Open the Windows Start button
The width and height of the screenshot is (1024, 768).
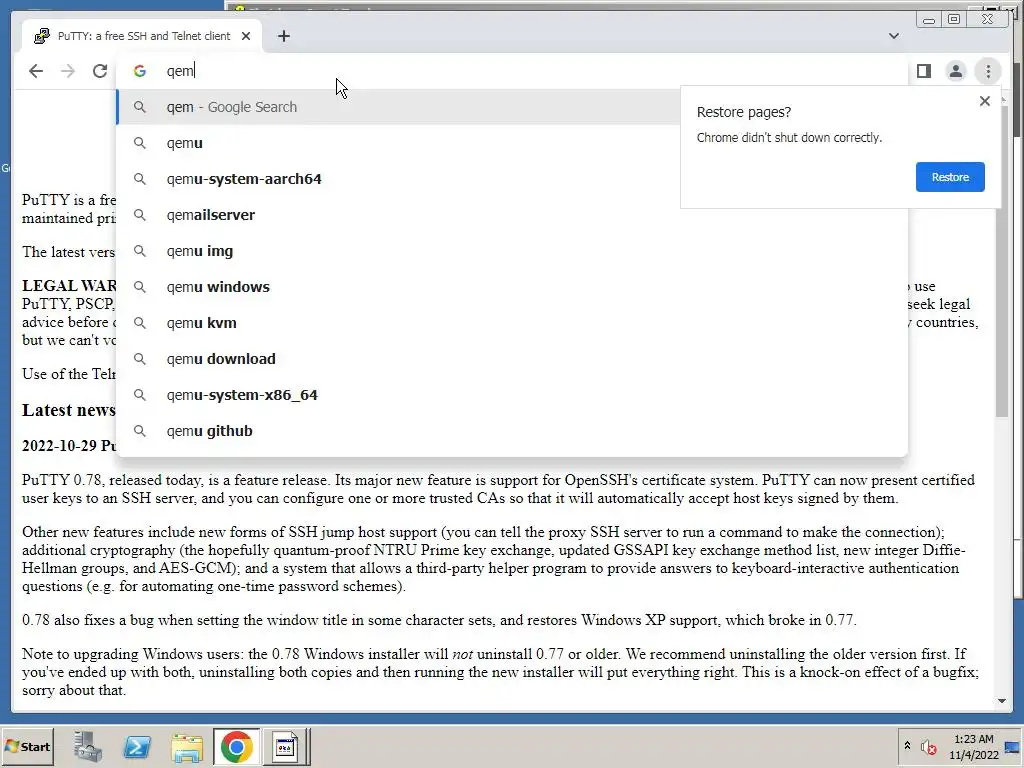click(x=27, y=746)
